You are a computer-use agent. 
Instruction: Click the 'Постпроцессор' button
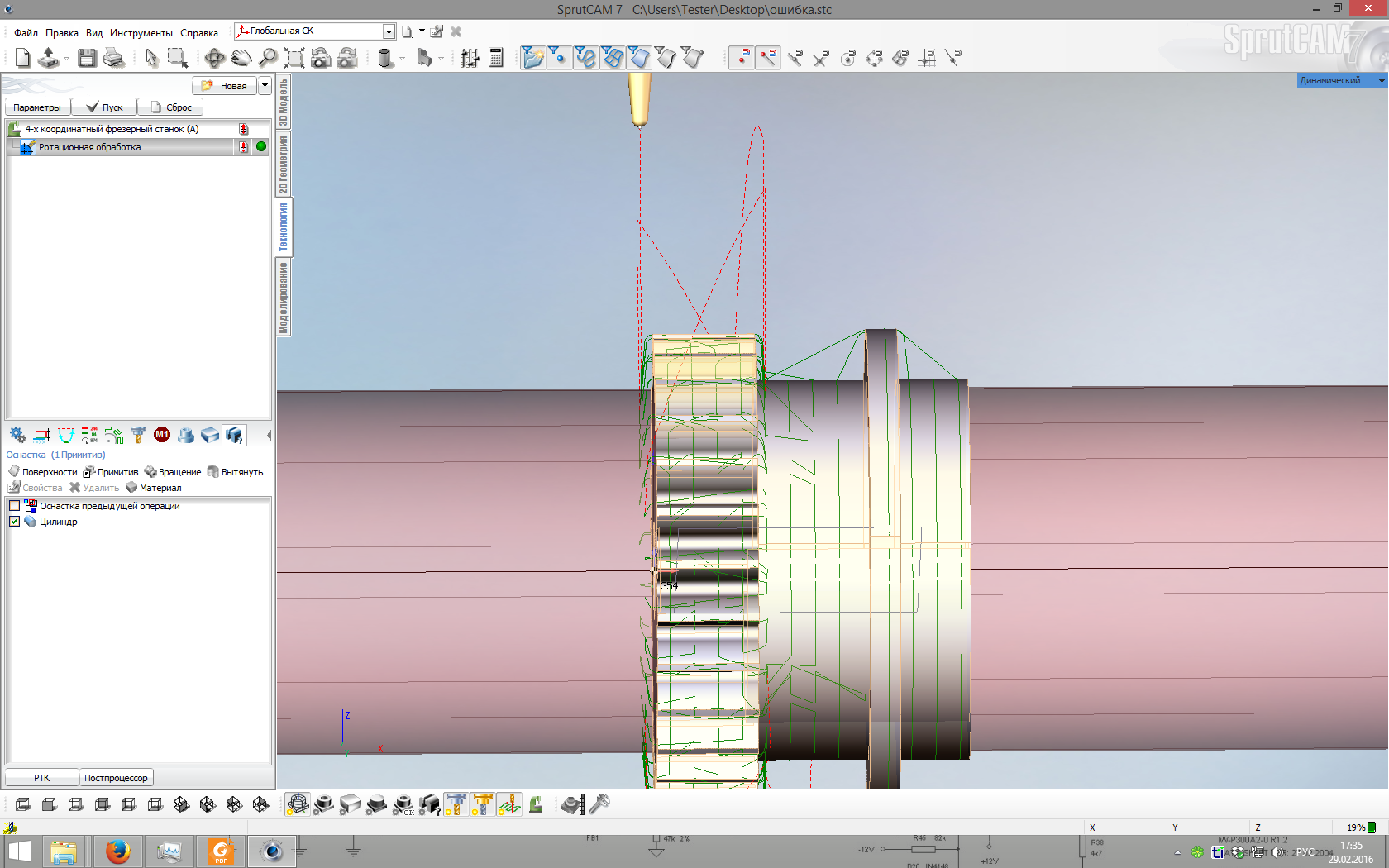pyautogui.click(x=116, y=778)
